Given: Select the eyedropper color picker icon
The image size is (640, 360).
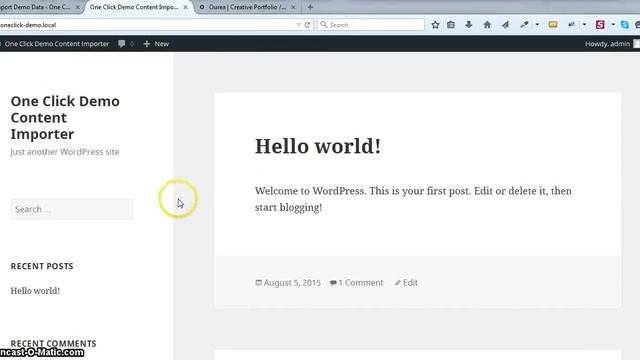Looking at the screenshot, I should pos(524,25).
